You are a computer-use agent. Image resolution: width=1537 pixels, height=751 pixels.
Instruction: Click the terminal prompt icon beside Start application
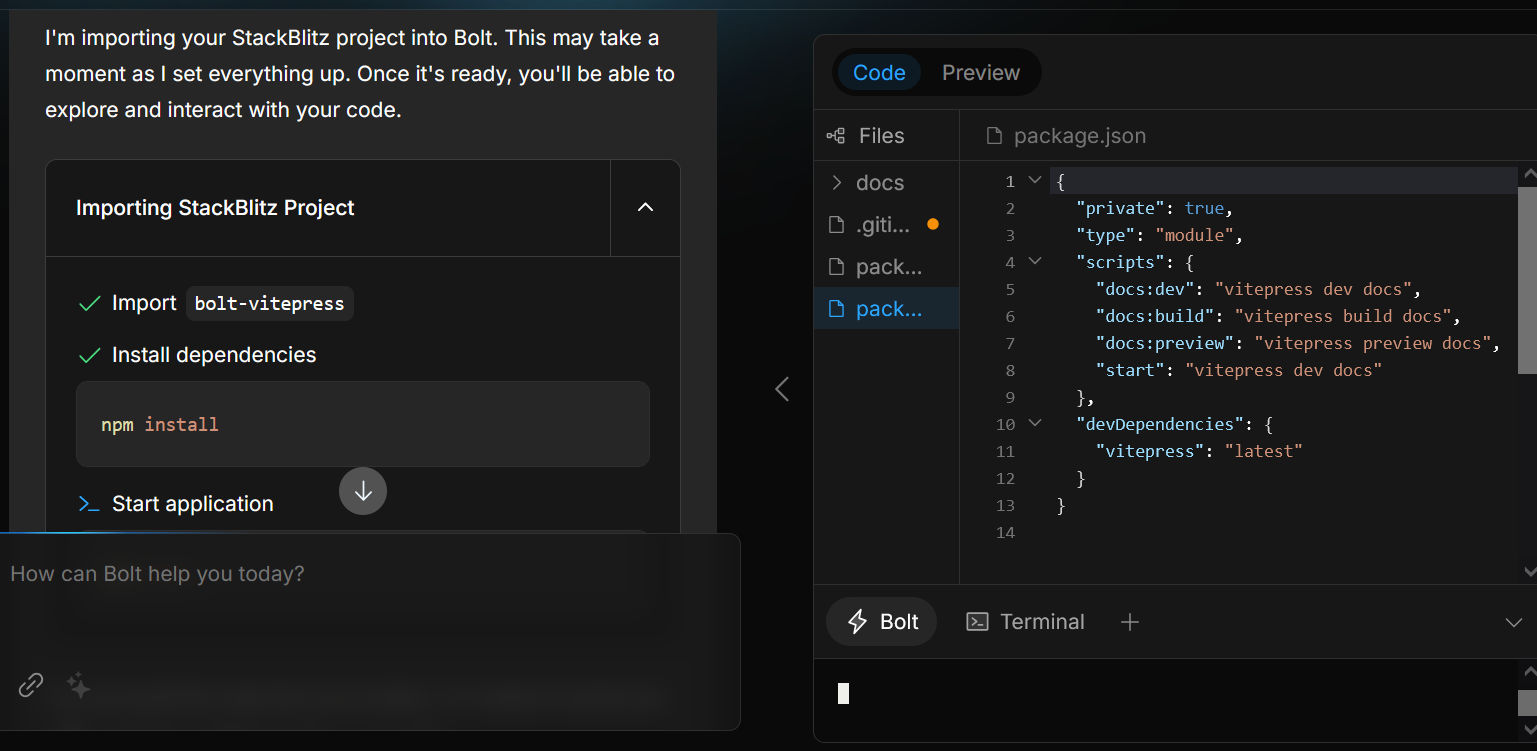pyautogui.click(x=89, y=504)
